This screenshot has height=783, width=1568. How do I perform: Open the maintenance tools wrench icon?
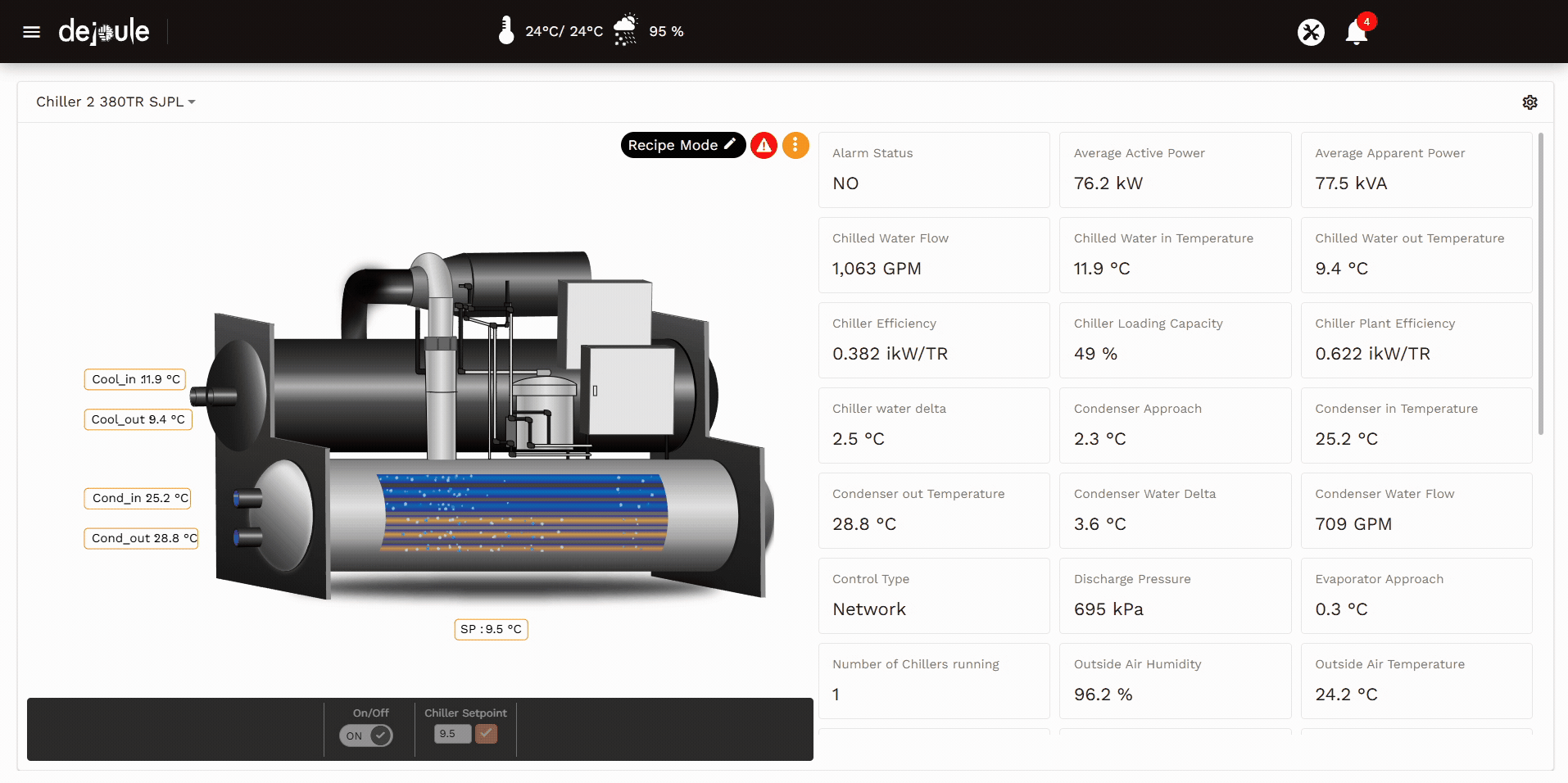pos(1311,32)
